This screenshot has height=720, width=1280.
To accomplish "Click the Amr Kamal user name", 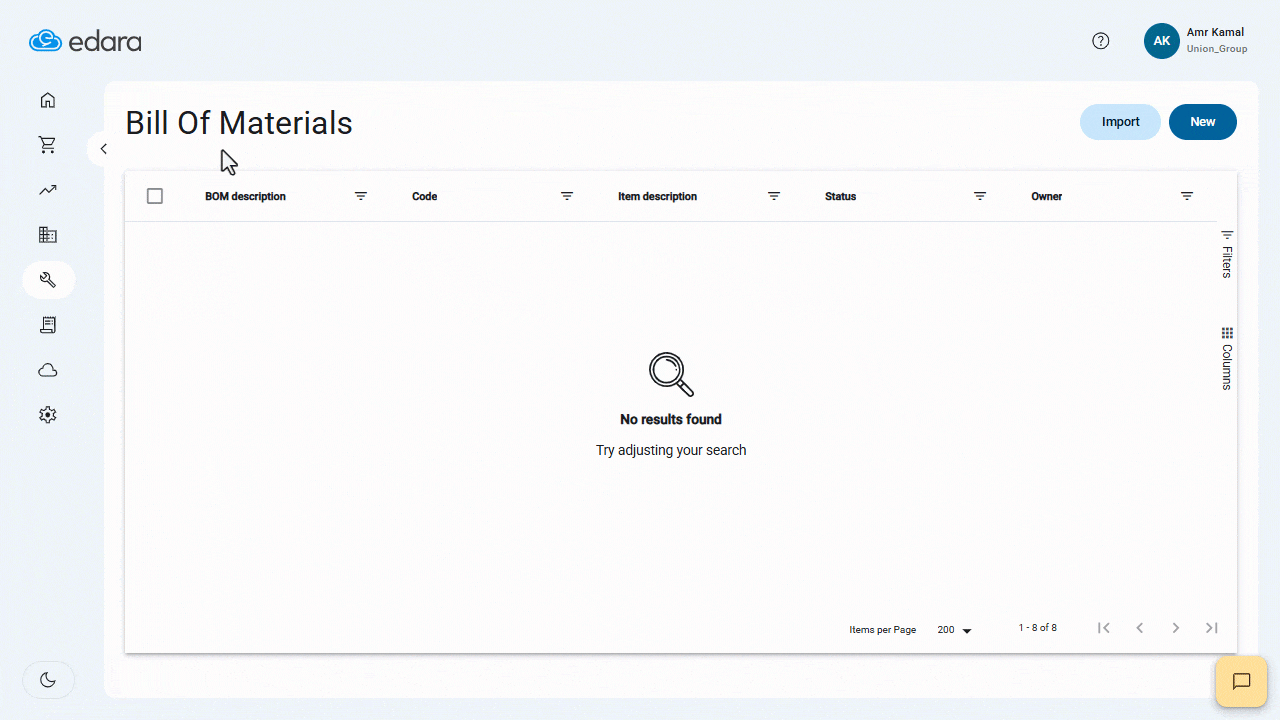I will point(1215,33).
